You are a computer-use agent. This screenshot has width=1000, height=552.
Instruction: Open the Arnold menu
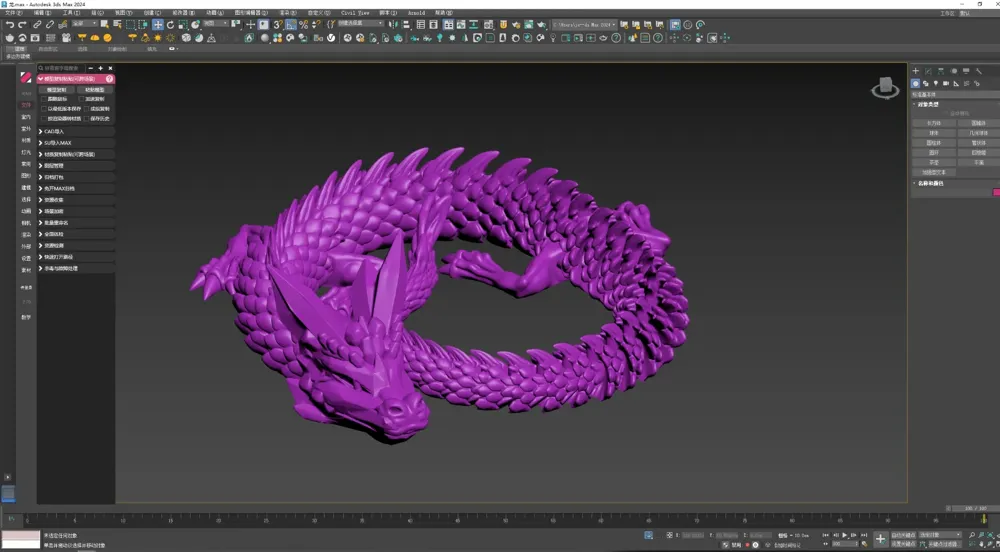coord(416,13)
